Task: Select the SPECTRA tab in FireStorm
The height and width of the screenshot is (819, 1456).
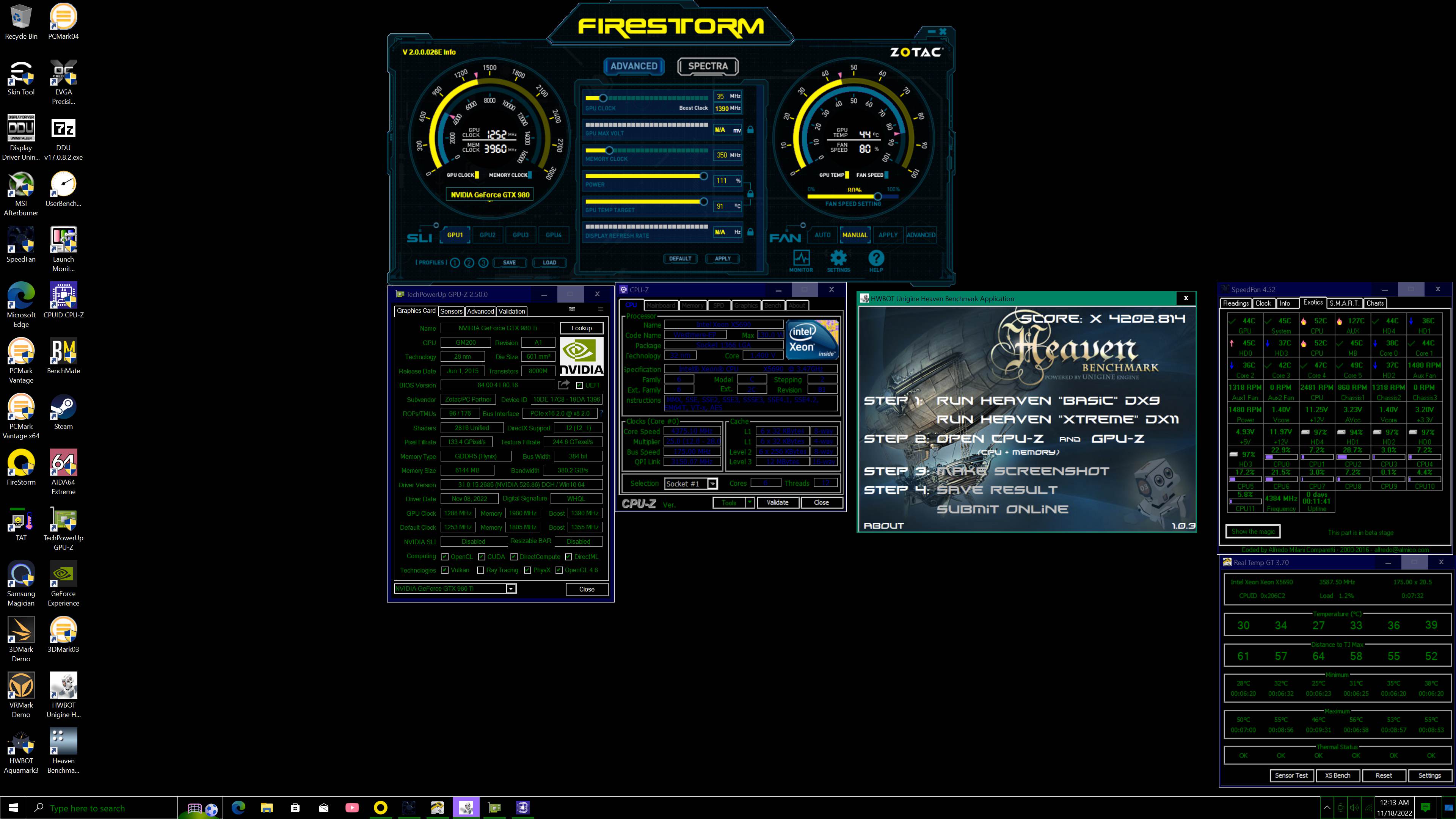Action: [708, 66]
